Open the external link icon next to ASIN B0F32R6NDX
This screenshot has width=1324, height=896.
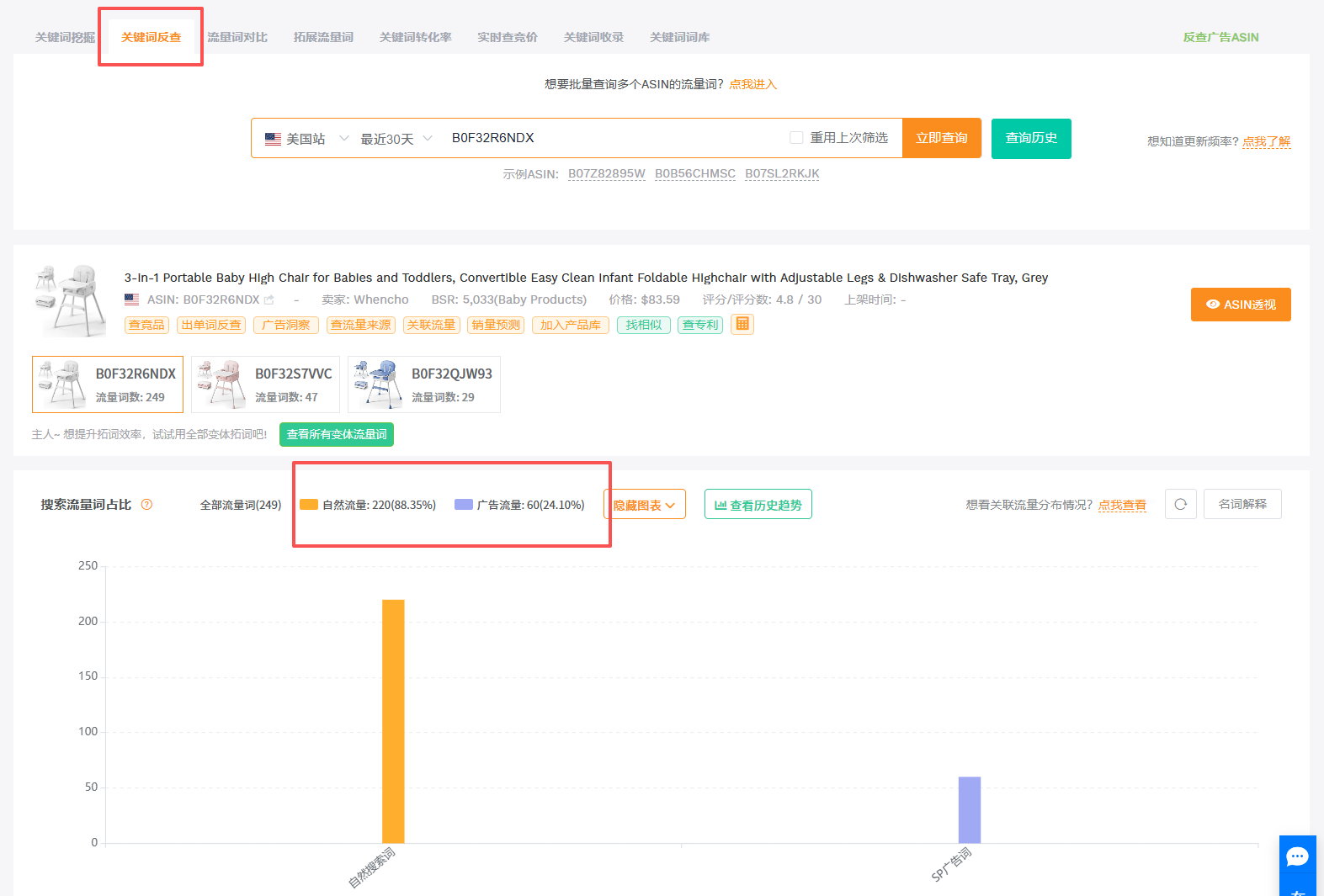pos(269,300)
